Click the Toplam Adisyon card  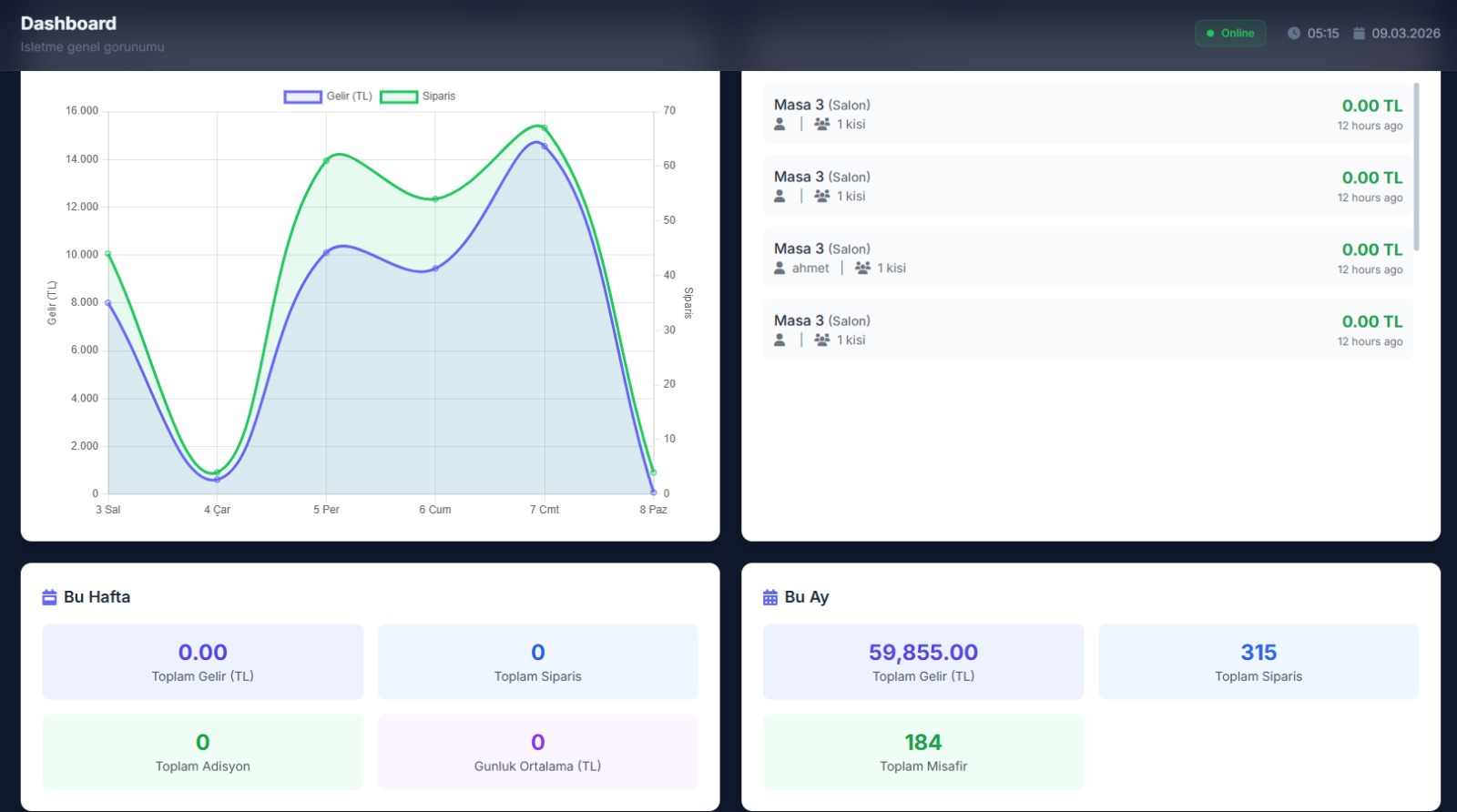[203, 752]
